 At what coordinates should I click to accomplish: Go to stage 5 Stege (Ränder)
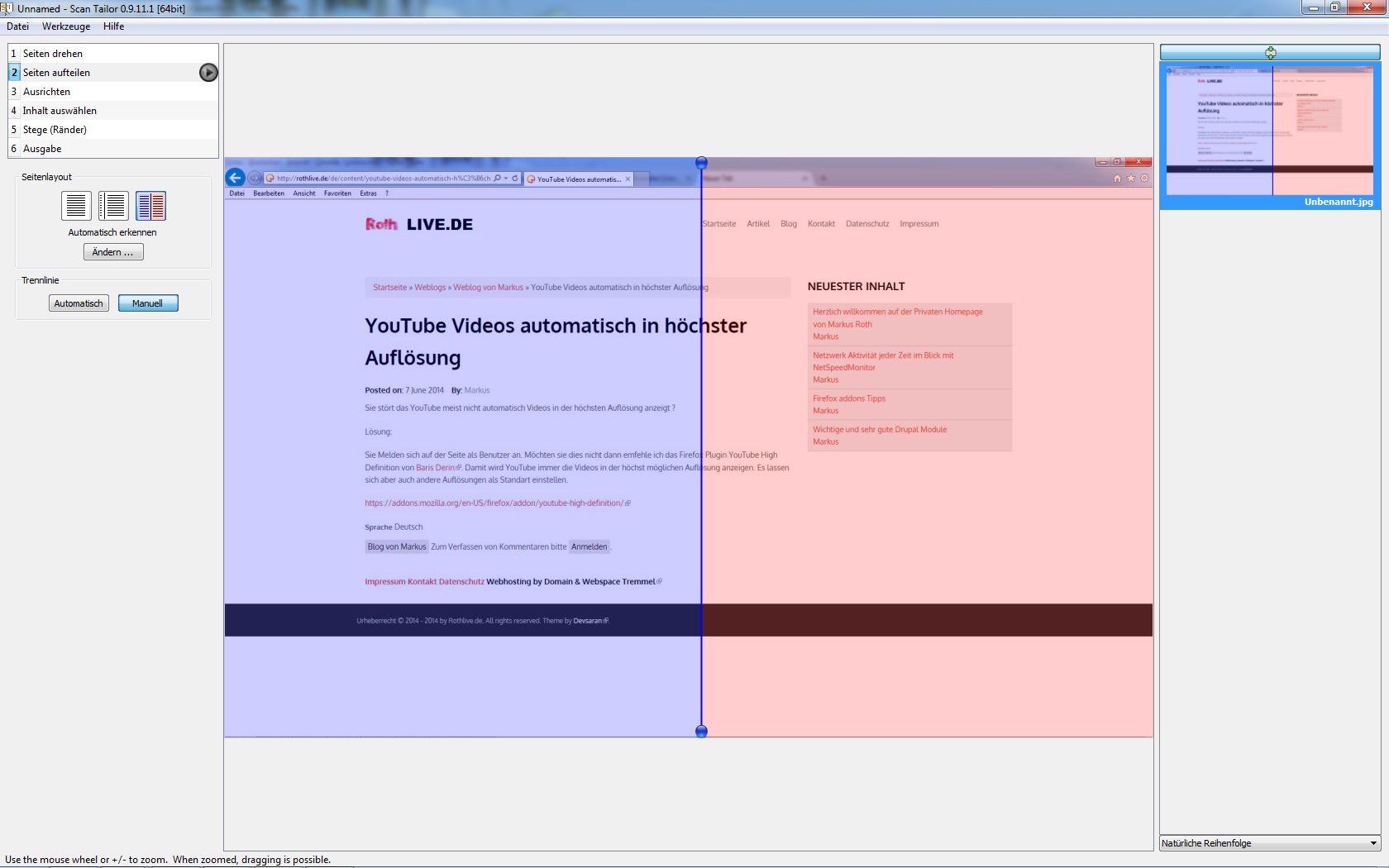[113, 130]
